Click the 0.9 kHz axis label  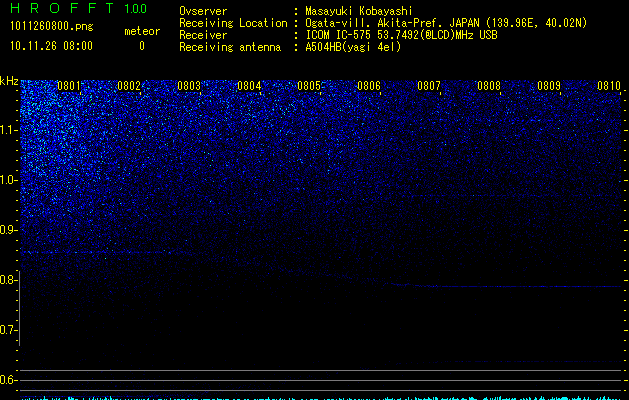9,230
